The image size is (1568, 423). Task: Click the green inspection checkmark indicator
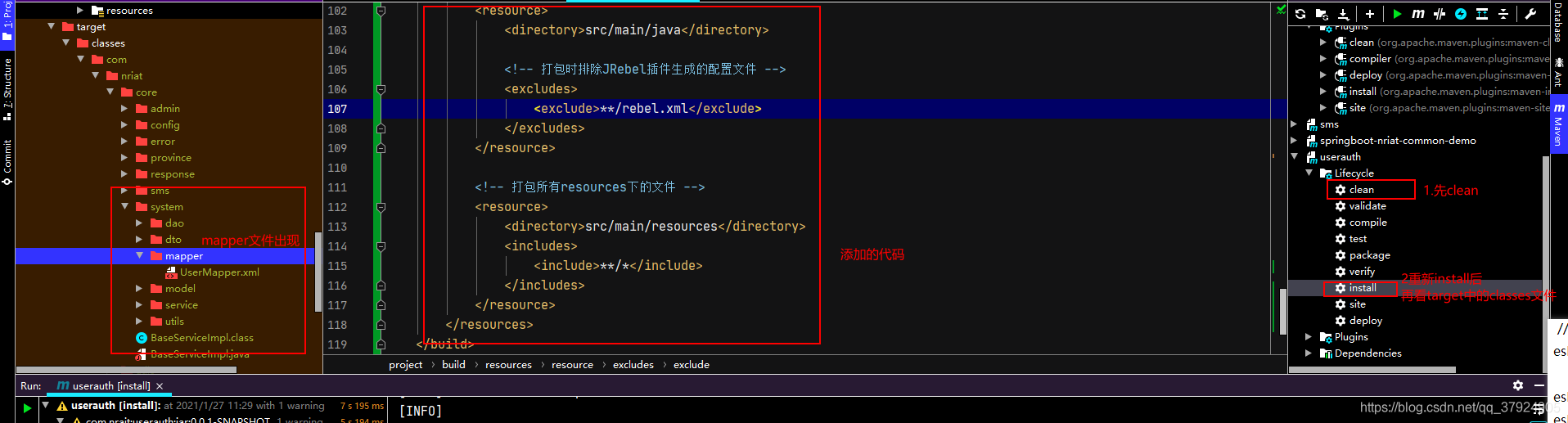coord(1281,10)
